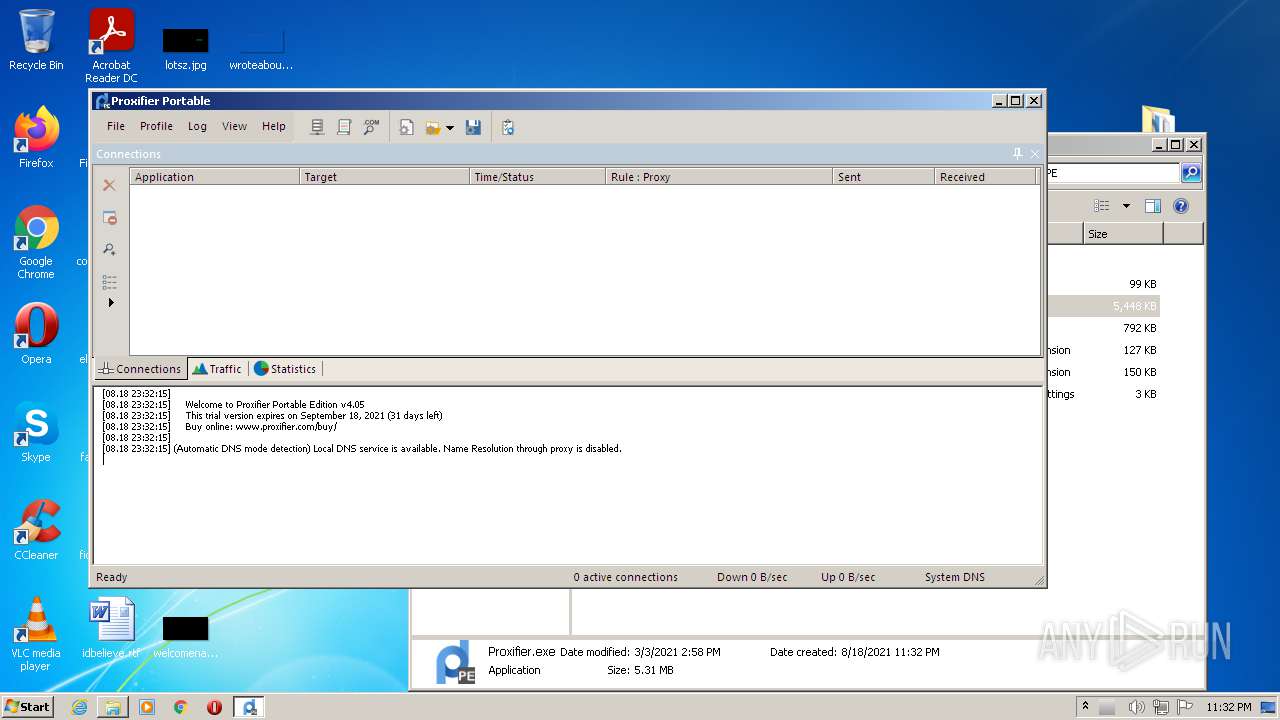Switch to the Statistics tab
Viewport: 1280px width, 720px height.
click(285, 369)
